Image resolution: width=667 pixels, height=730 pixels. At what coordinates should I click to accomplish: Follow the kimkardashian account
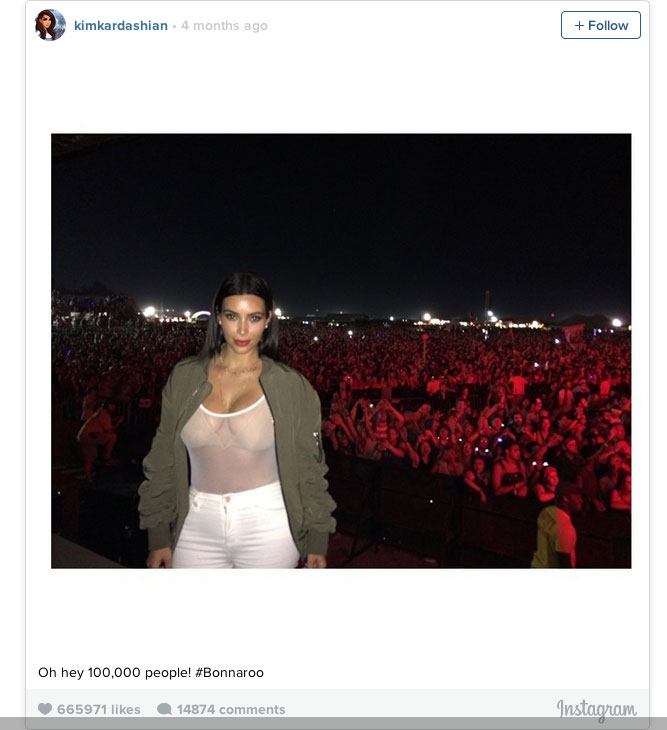tap(600, 25)
